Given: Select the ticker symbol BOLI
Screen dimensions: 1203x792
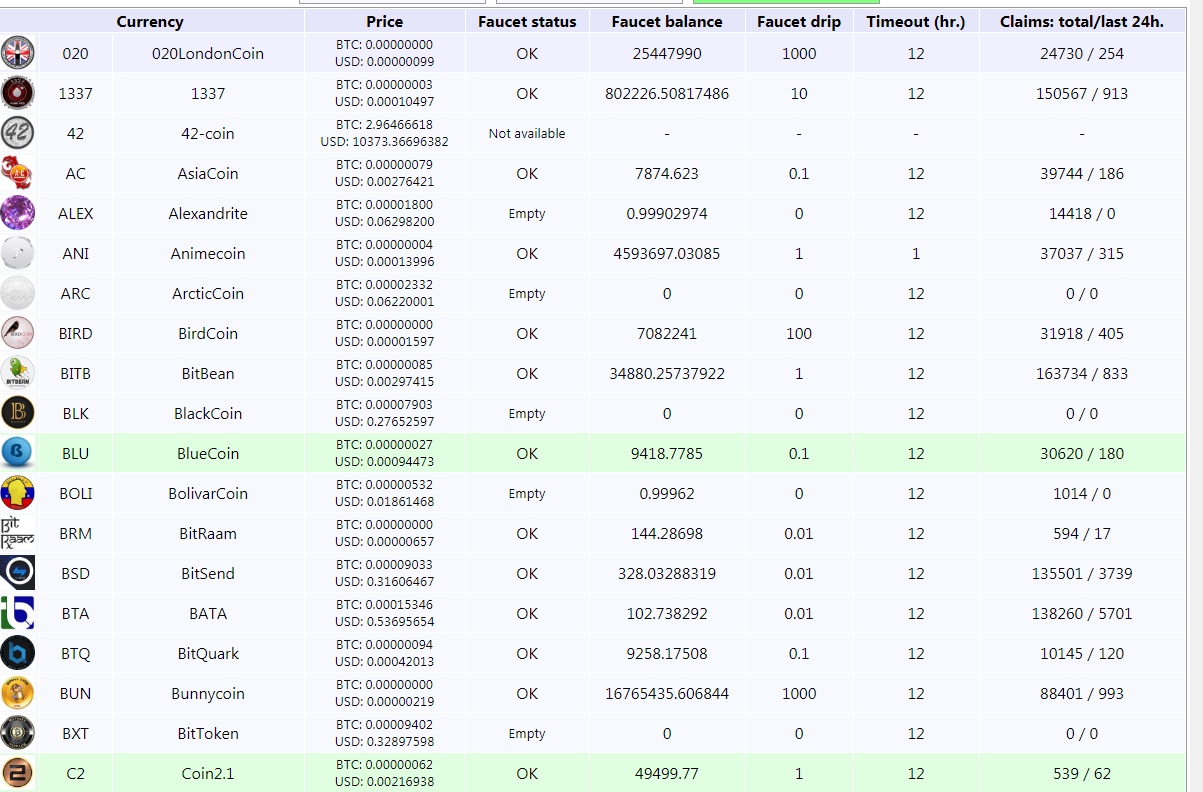Looking at the screenshot, I should pos(75,493).
